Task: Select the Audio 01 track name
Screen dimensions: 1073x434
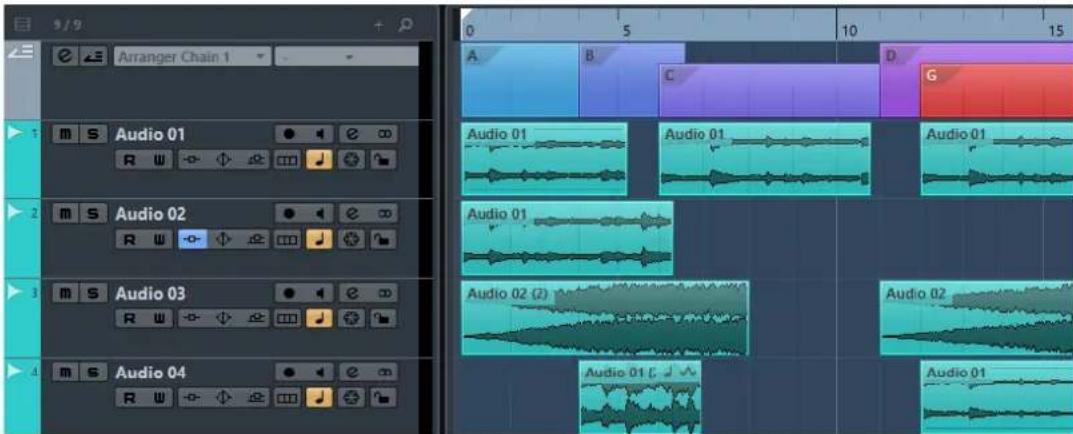Action: (150, 135)
